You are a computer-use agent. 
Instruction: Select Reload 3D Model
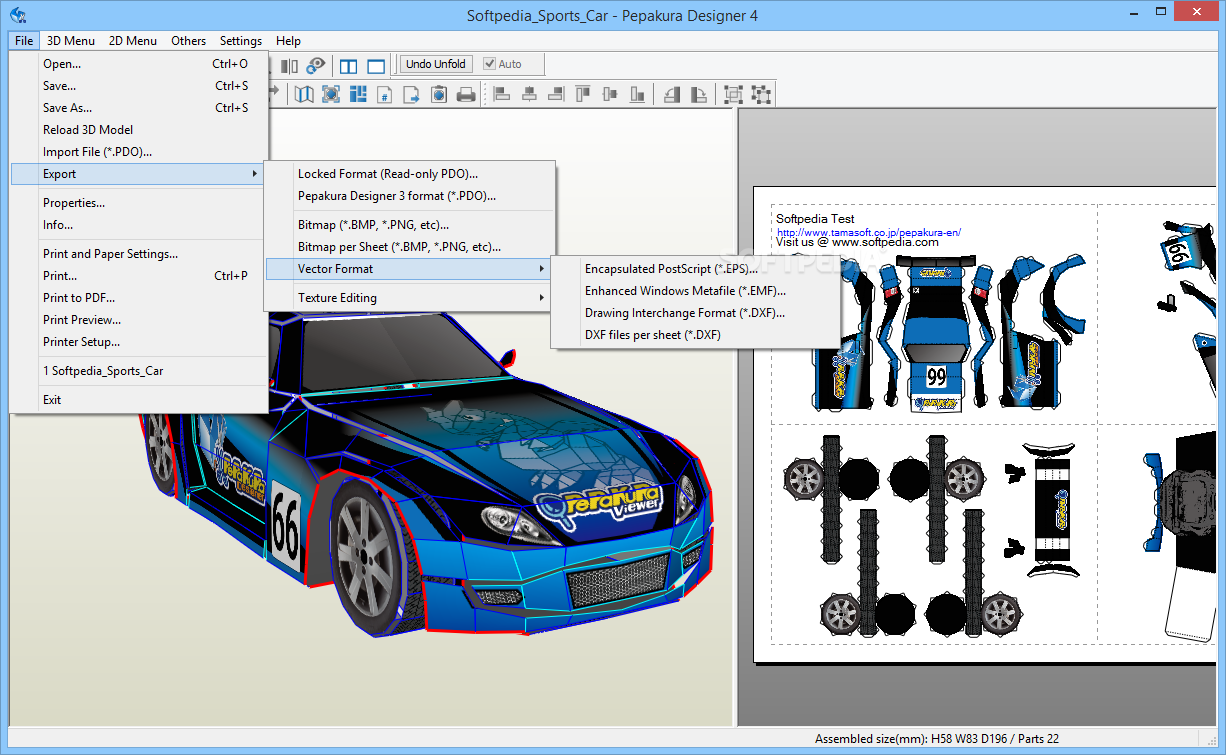pyautogui.click(x=139, y=130)
